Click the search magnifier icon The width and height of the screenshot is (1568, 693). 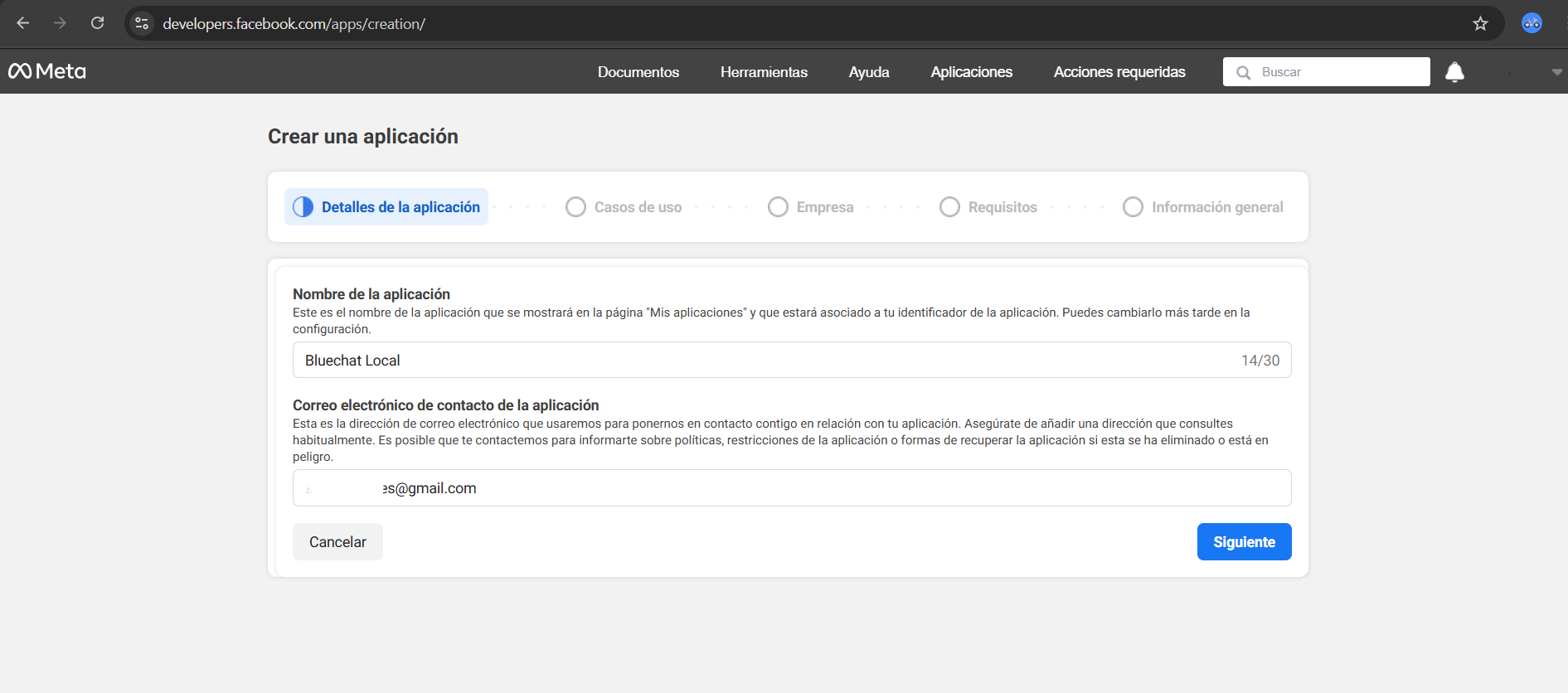(x=1243, y=72)
